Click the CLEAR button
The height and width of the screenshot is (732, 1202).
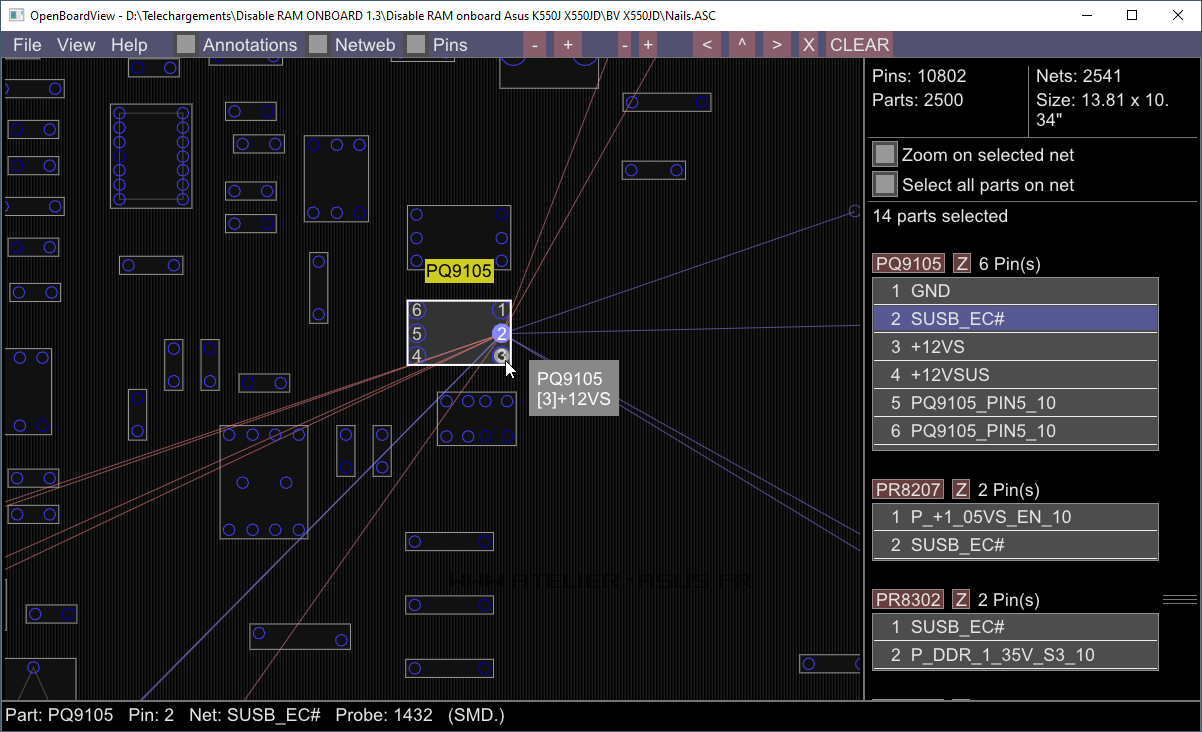click(859, 45)
